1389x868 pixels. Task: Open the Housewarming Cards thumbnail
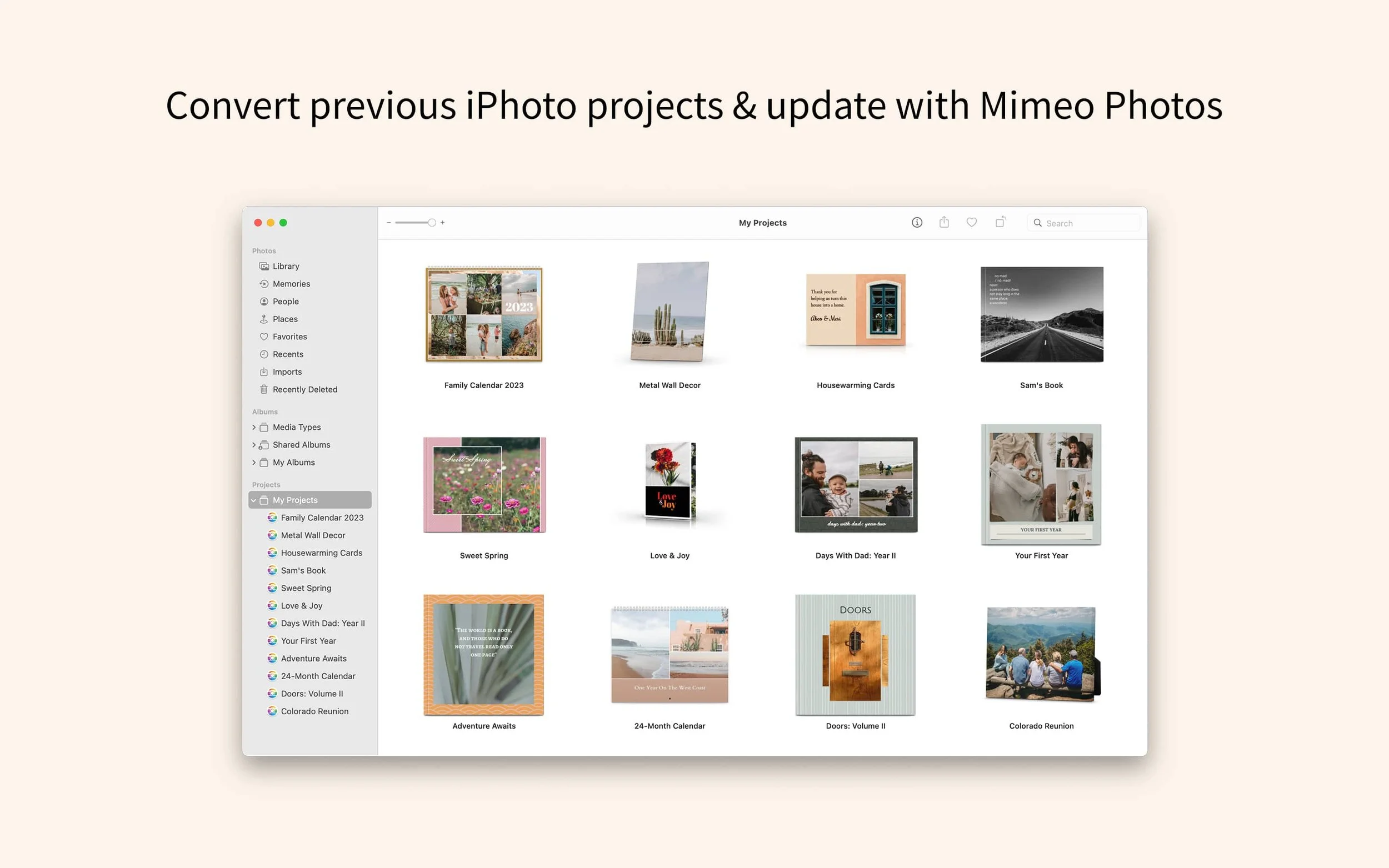[x=856, y=310]
